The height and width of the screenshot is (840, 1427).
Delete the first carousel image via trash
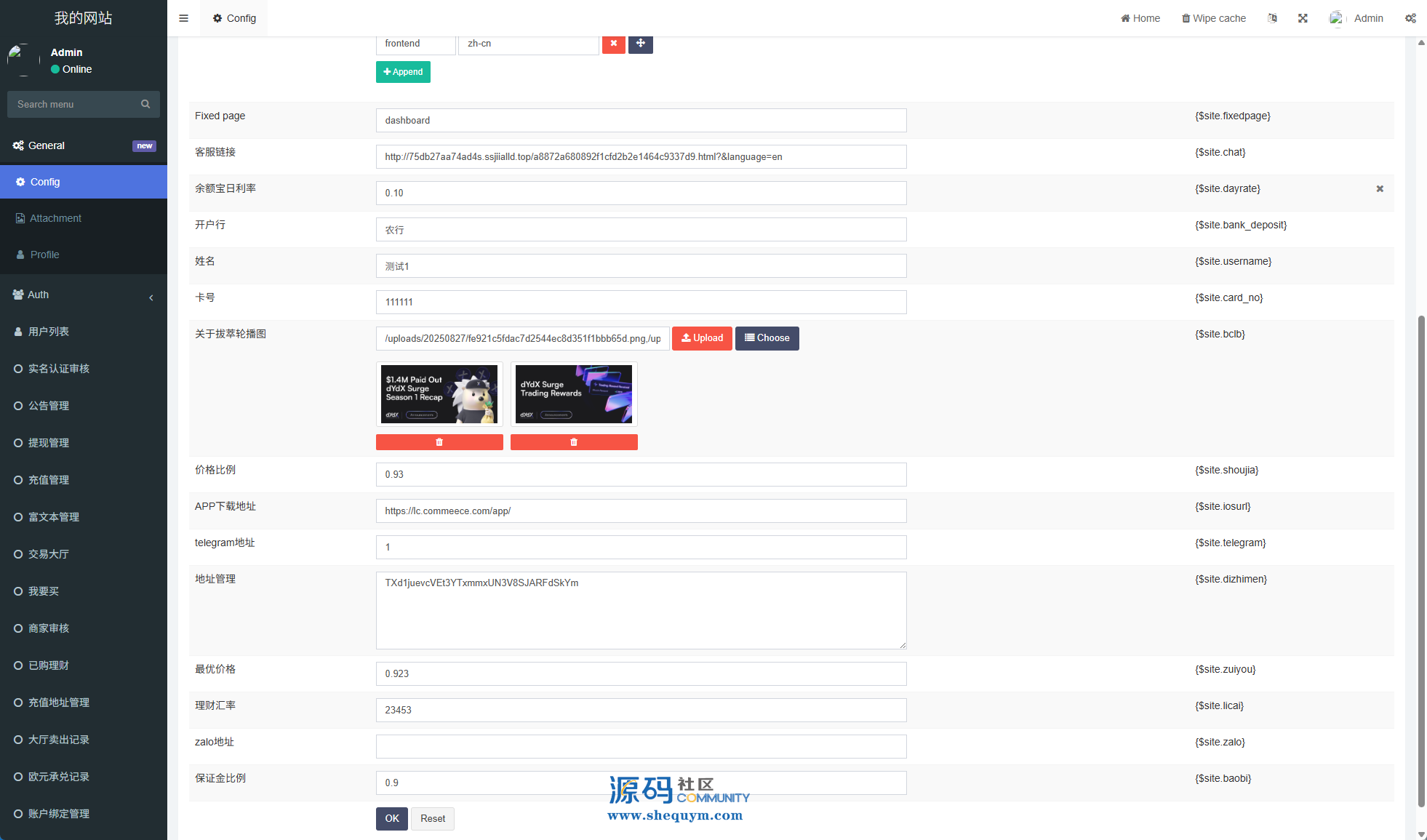click(439, 442)
